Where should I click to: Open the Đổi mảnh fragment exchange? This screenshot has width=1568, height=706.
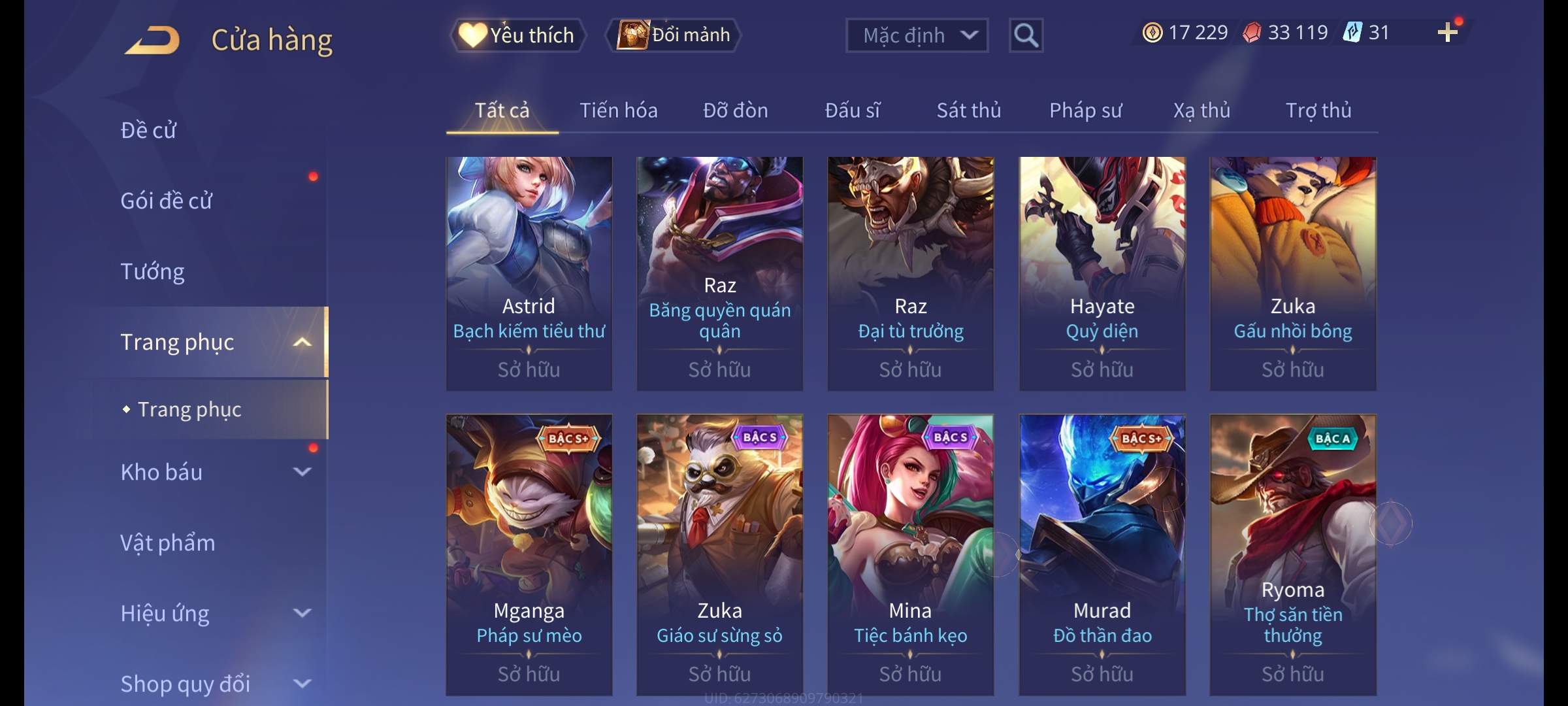pyautogui.click(x=674, y=35)
